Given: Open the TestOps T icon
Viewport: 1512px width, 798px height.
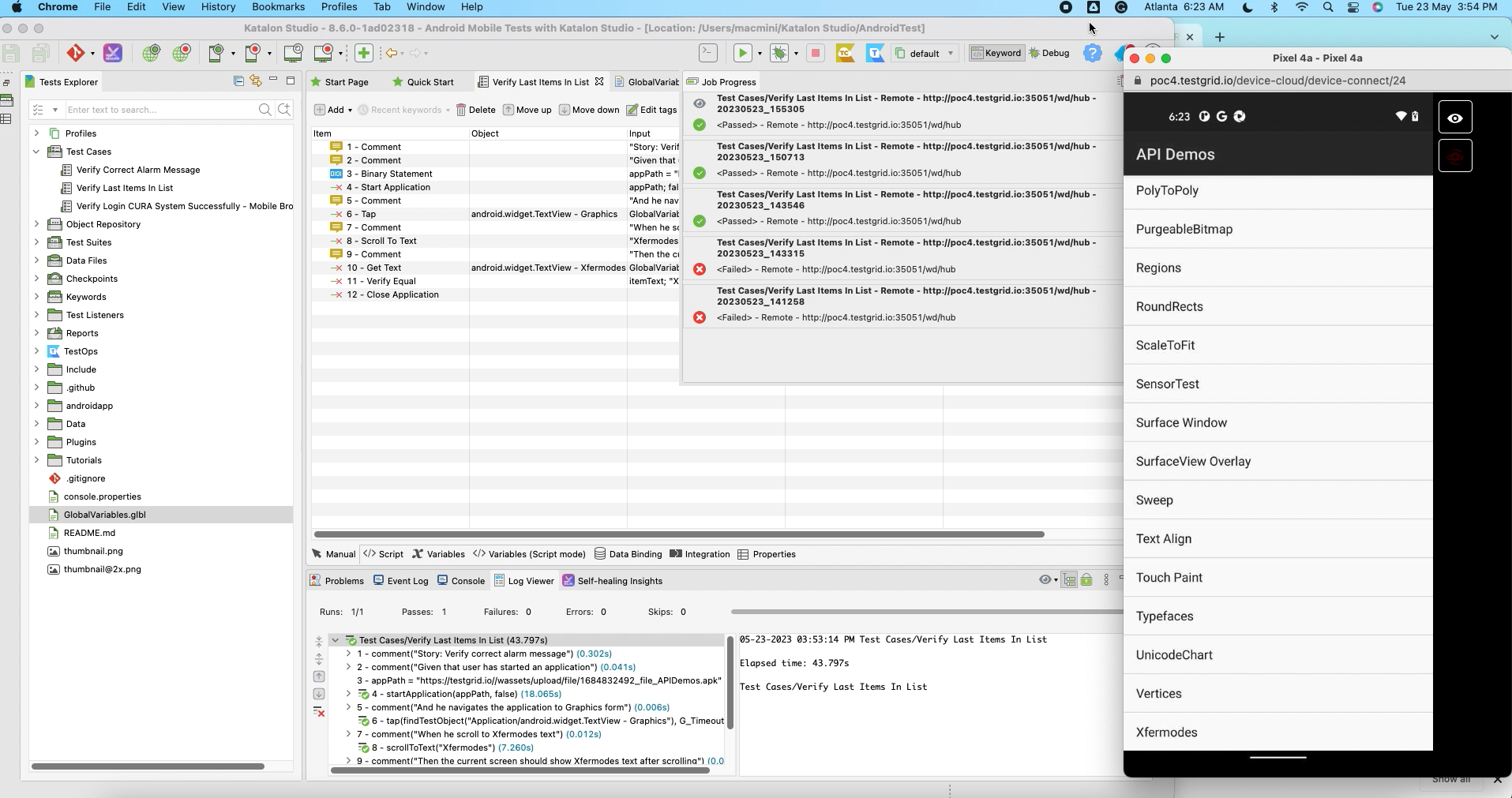Looking at the screenshot, I should click(x=875, y=53).
